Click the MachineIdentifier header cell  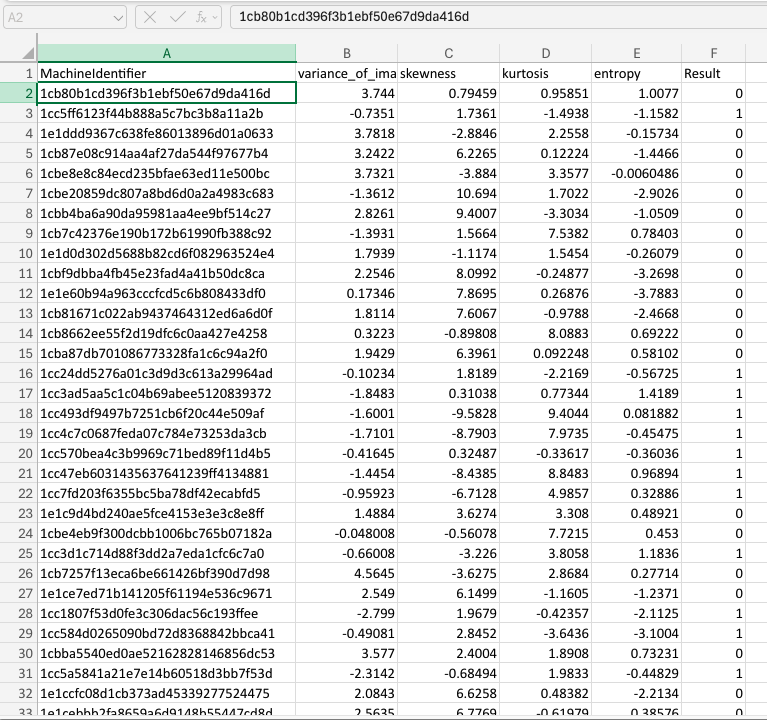166,74
